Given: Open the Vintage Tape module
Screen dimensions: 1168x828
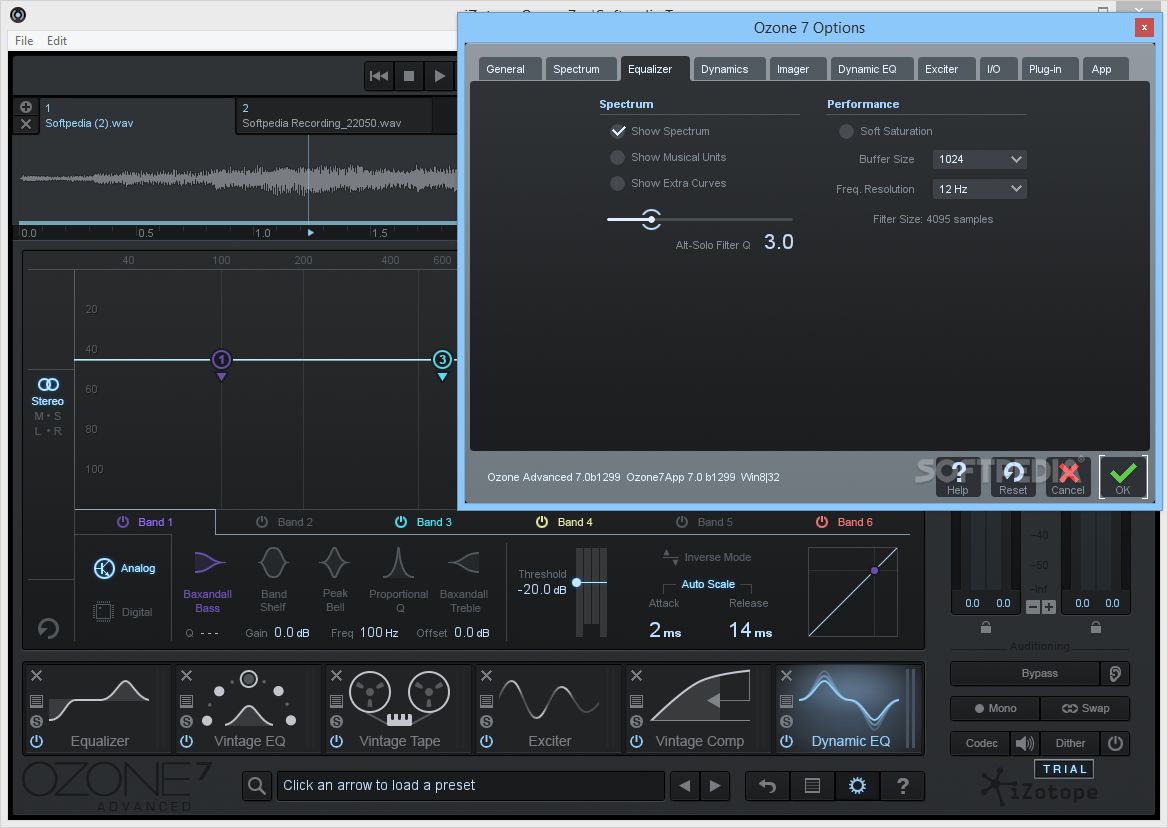Looking at the screenshot, I should [399, 709].
